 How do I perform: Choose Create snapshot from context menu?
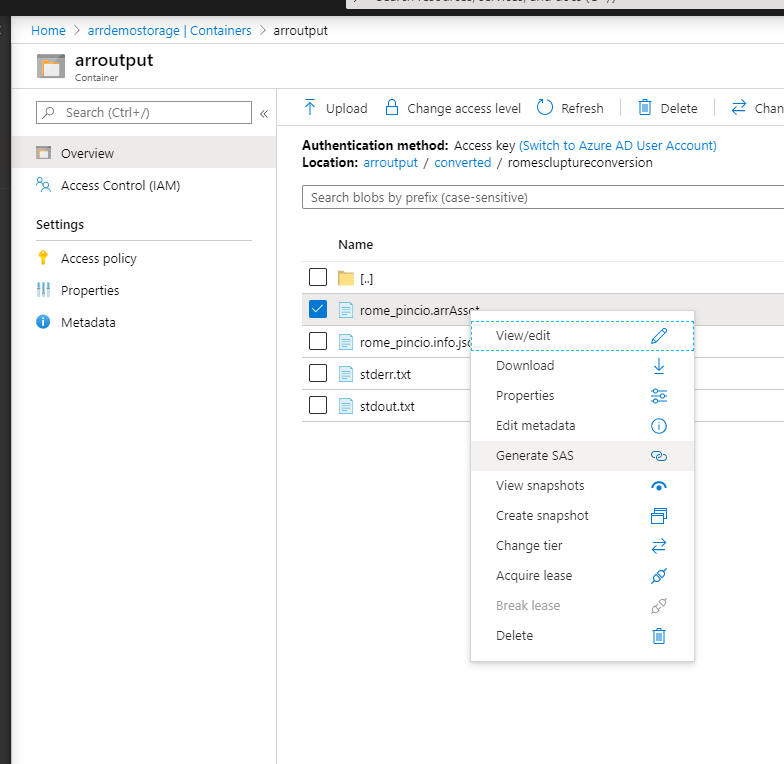(582, 516)
